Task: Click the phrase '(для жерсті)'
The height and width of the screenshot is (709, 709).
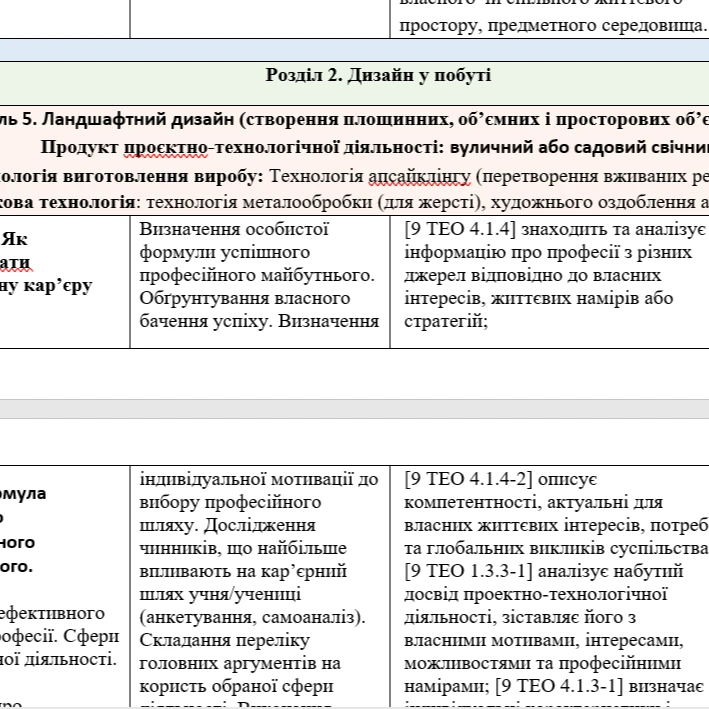Action: point(431,203)
